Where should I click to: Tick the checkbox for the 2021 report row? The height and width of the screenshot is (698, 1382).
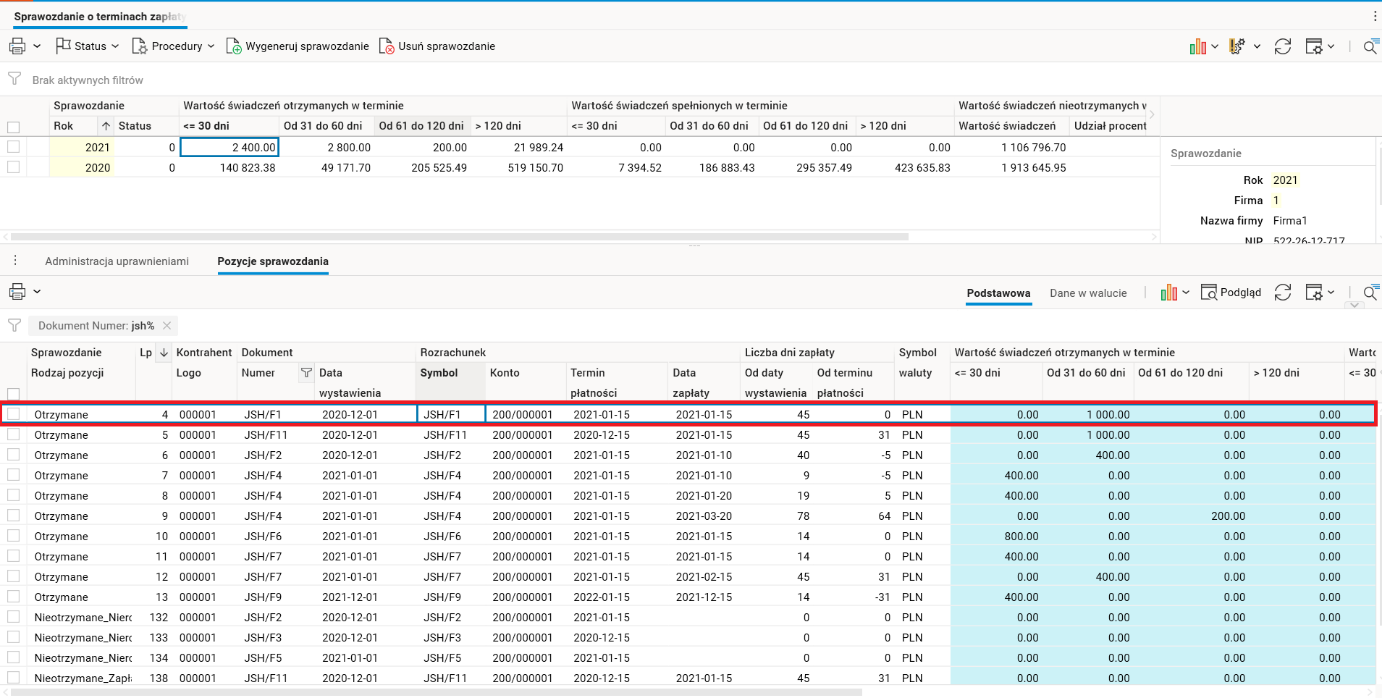pos(13,147)
